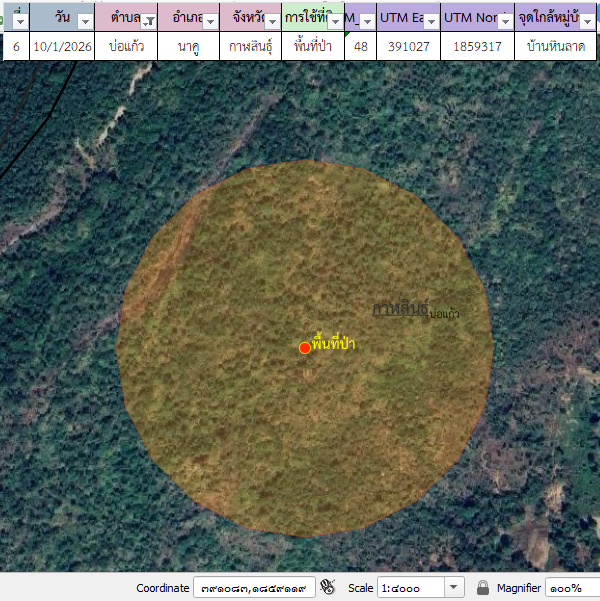Open filter dropdown for ตำบล column

(x=148, y=21)
